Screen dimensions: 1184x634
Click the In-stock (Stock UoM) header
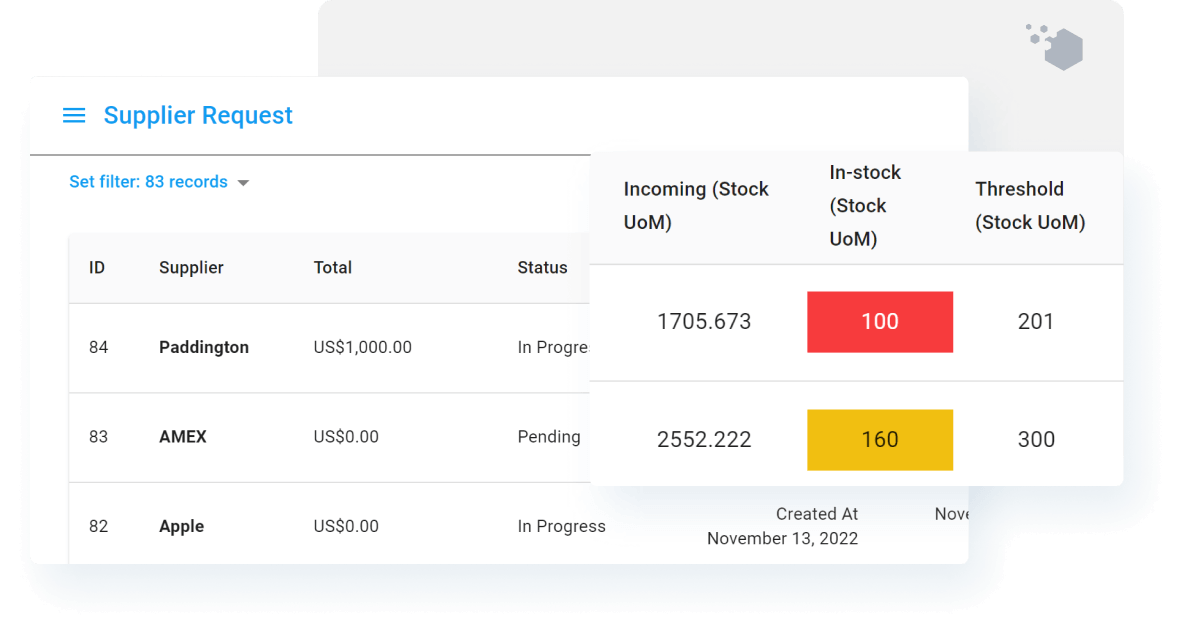pyautogui.click(x=865, y=205)
